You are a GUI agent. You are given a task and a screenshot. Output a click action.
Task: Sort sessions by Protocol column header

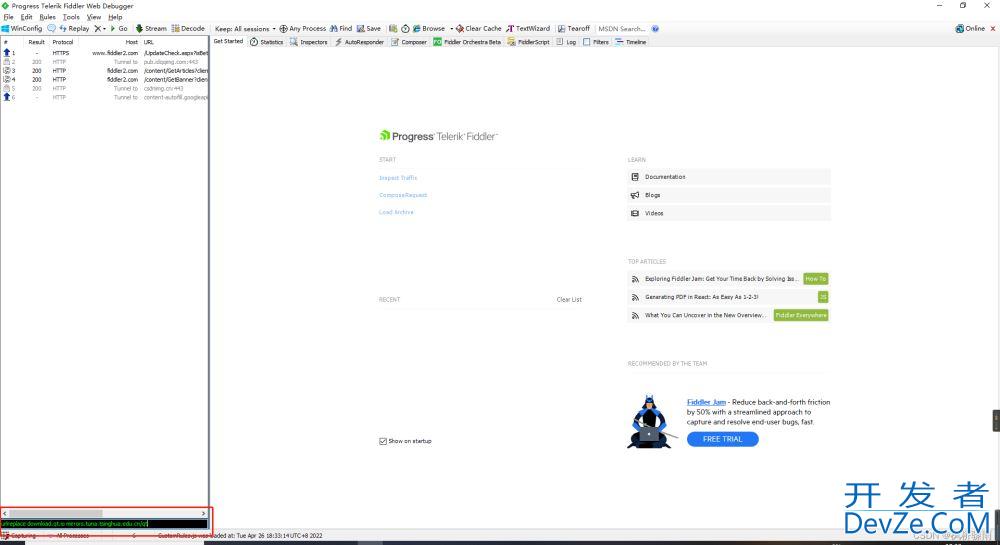(x=62, y=42)
